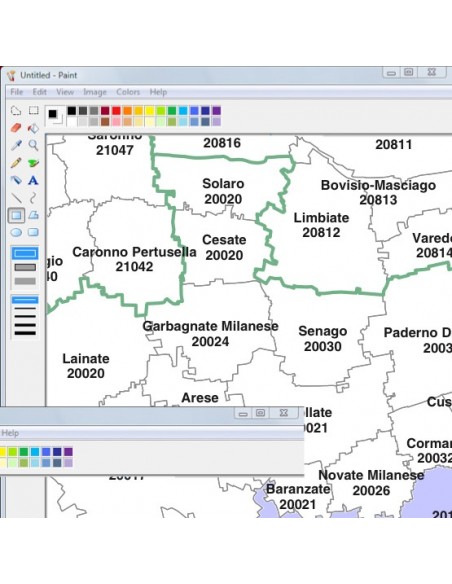452x584 pixels.
Task: Pick cyan swatch in the lower window palette
Action: tap(35, 452)
